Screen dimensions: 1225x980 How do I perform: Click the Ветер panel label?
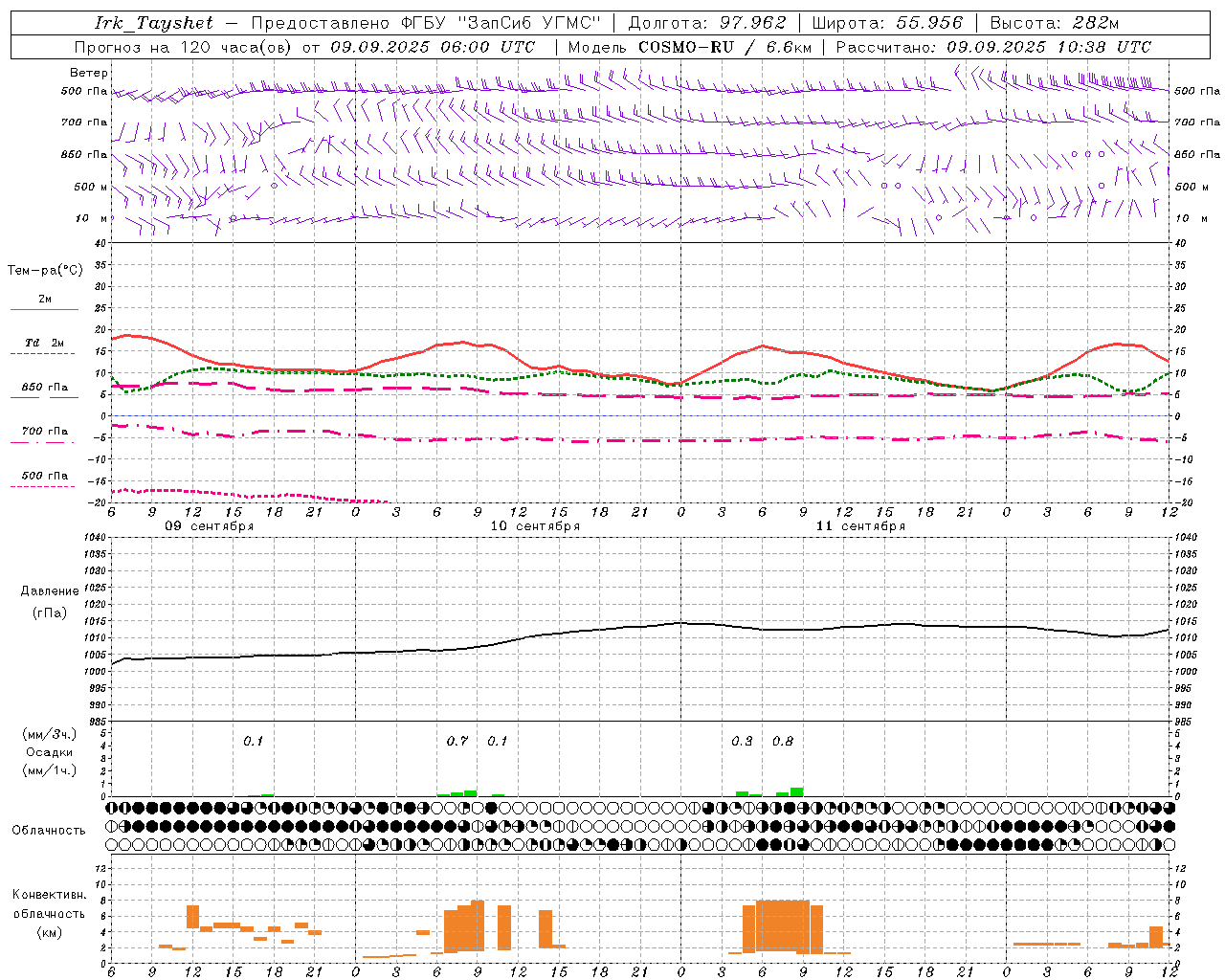(x=89, y=73)
